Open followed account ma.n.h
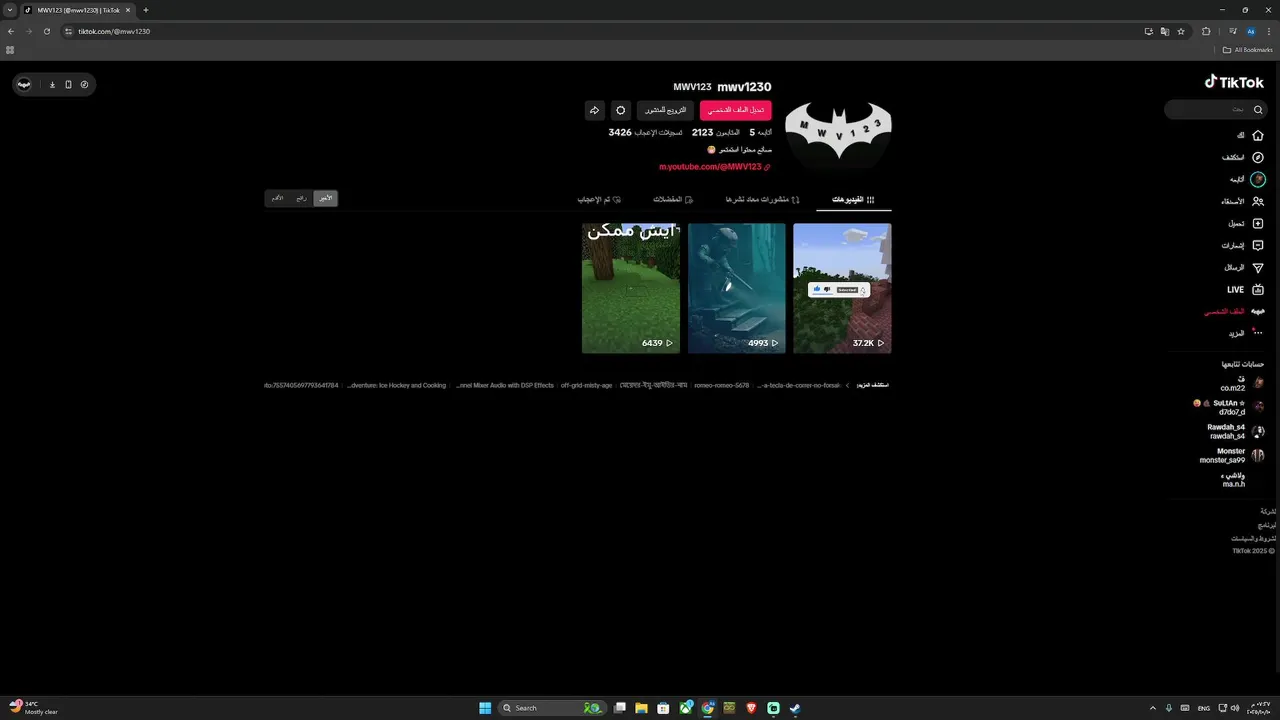The image size is (1280, 720). coord(1243,479)
